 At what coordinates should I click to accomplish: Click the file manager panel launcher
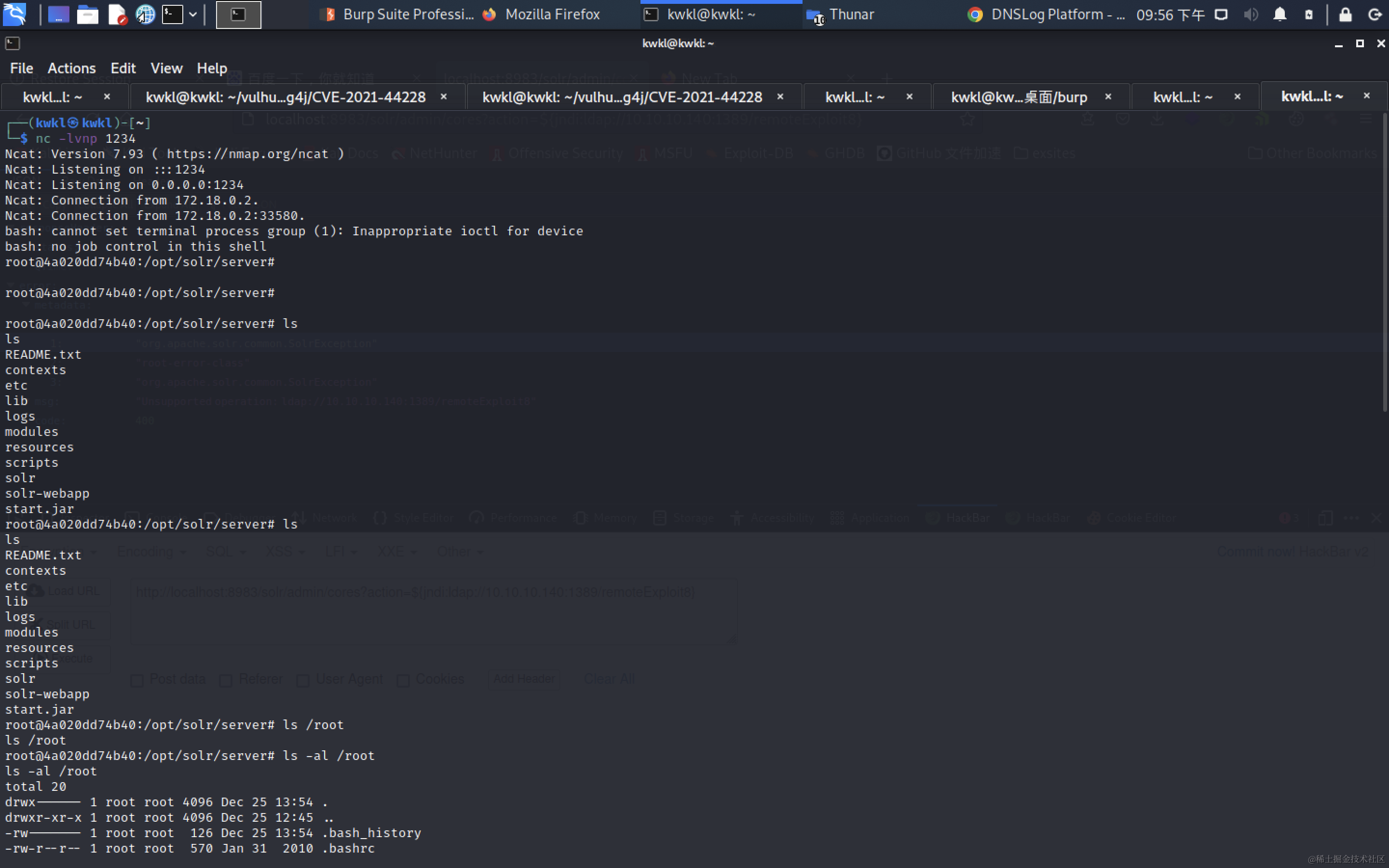pyautogui.click(x=87, y=14)
